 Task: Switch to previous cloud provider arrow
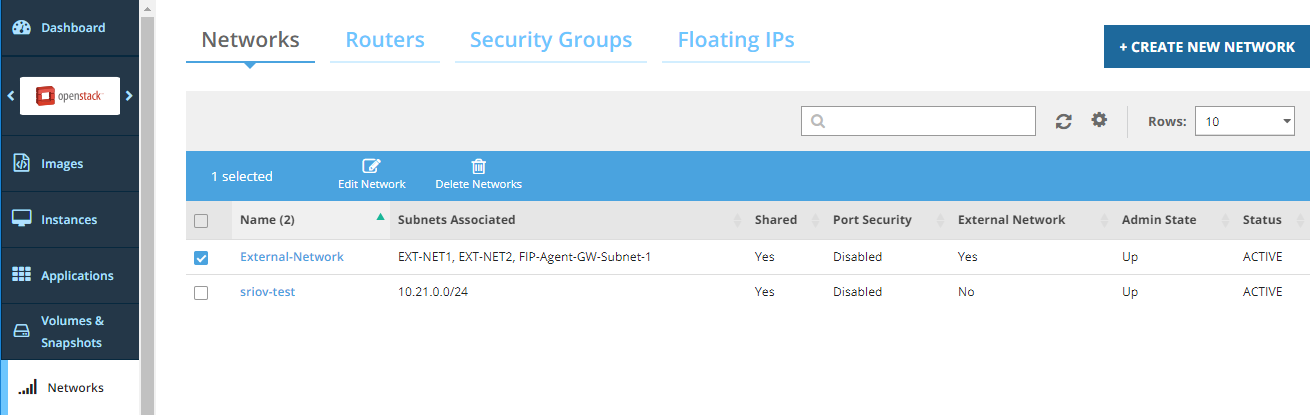click(11, 96)
